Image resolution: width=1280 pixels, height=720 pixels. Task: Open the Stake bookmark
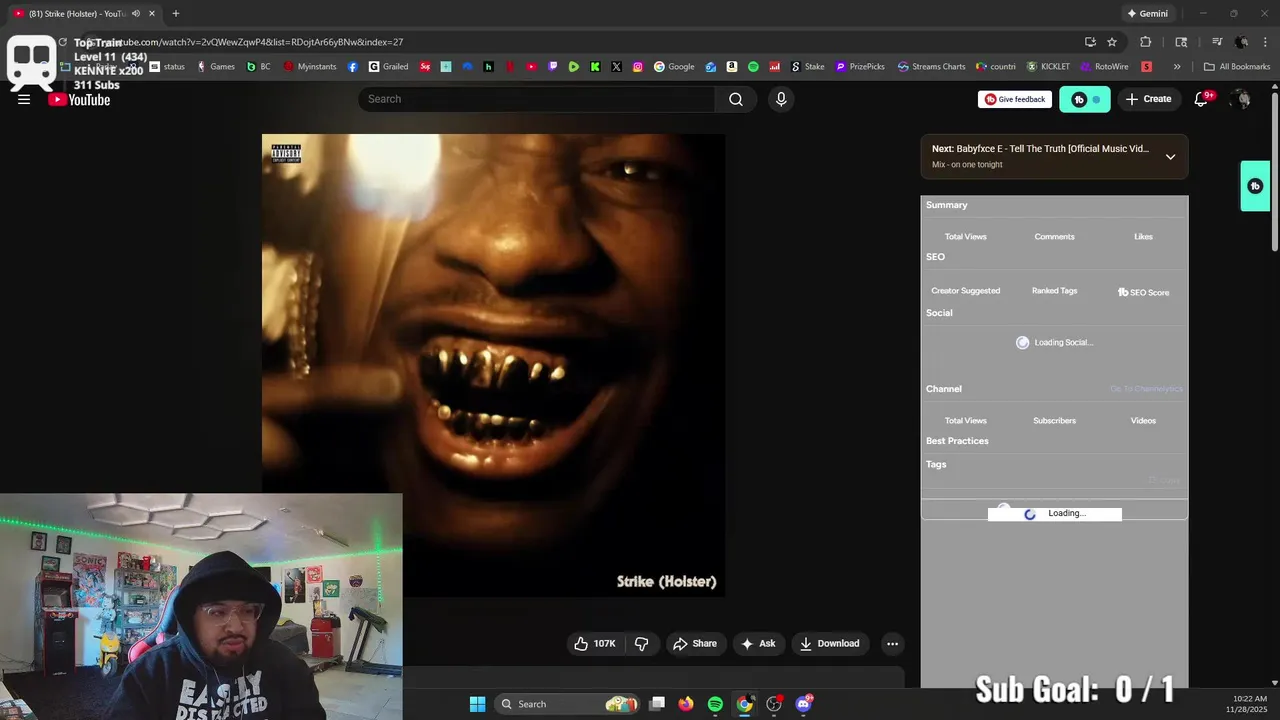point(808,67)
